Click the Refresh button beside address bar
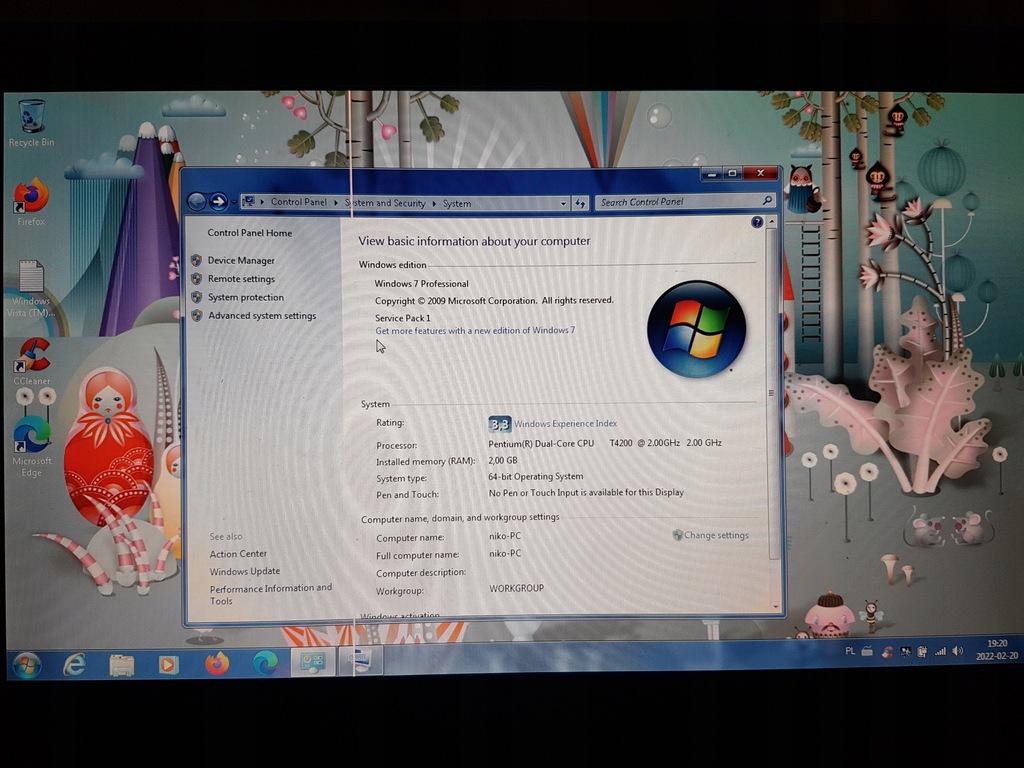 (580, 203)
